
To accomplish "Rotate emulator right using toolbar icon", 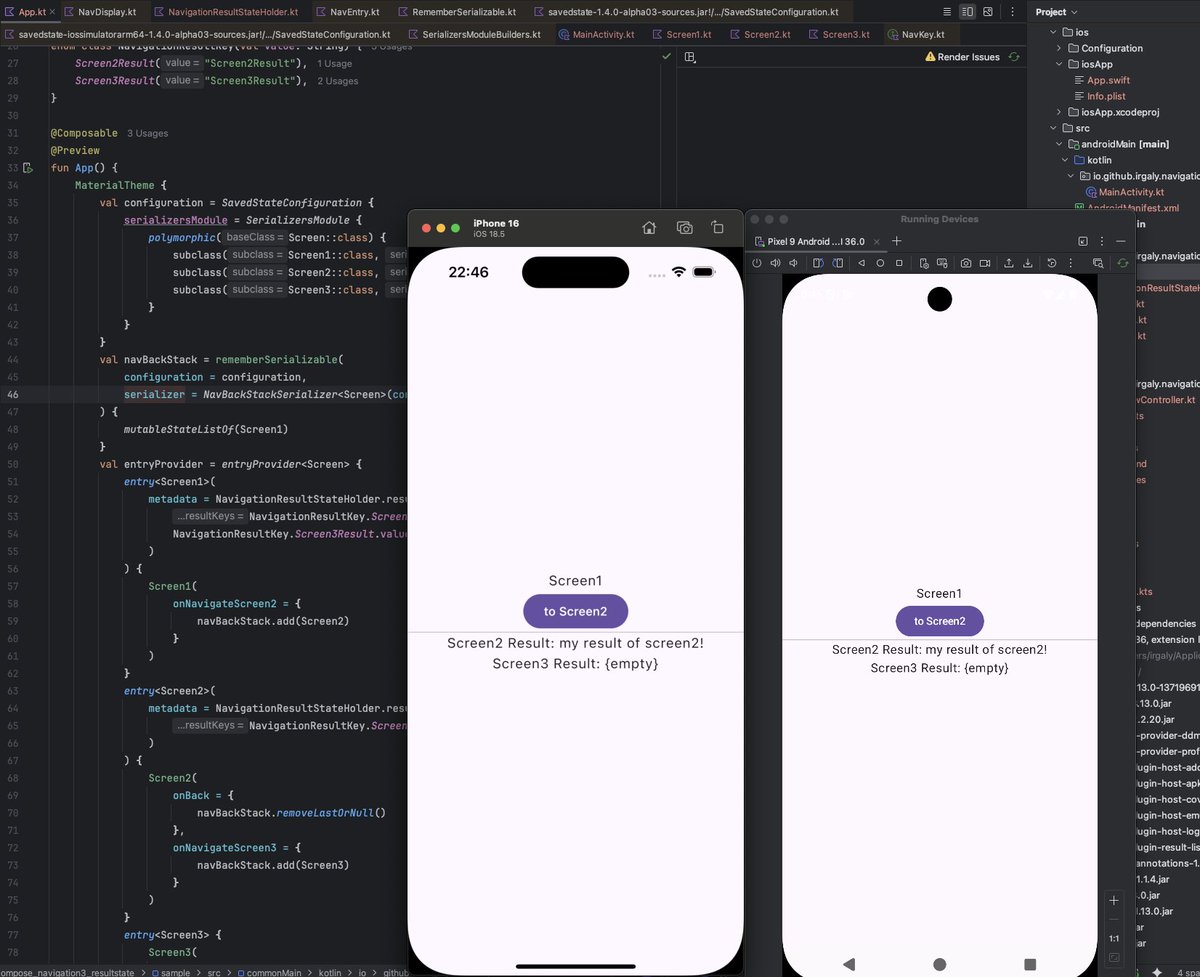I will [836, 263].
